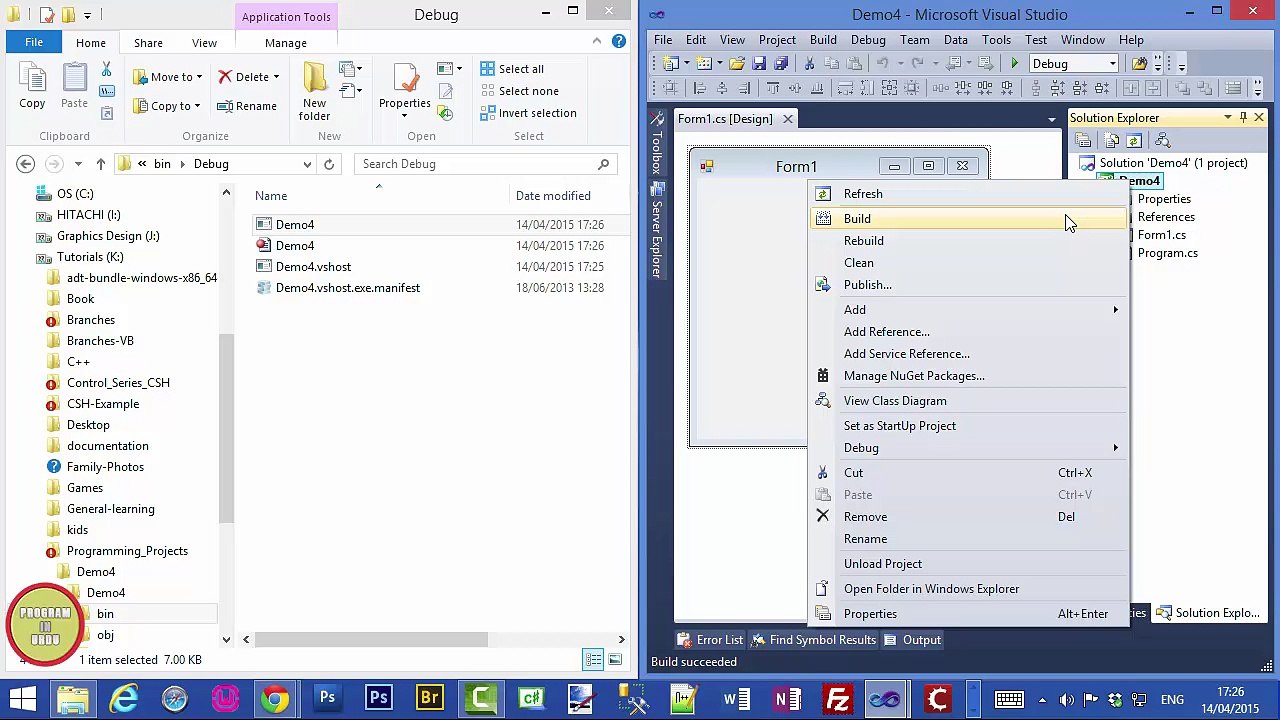Open the Tools menu in Visual Studio
Screen dimensions: 1280x720
pos(996,40)
